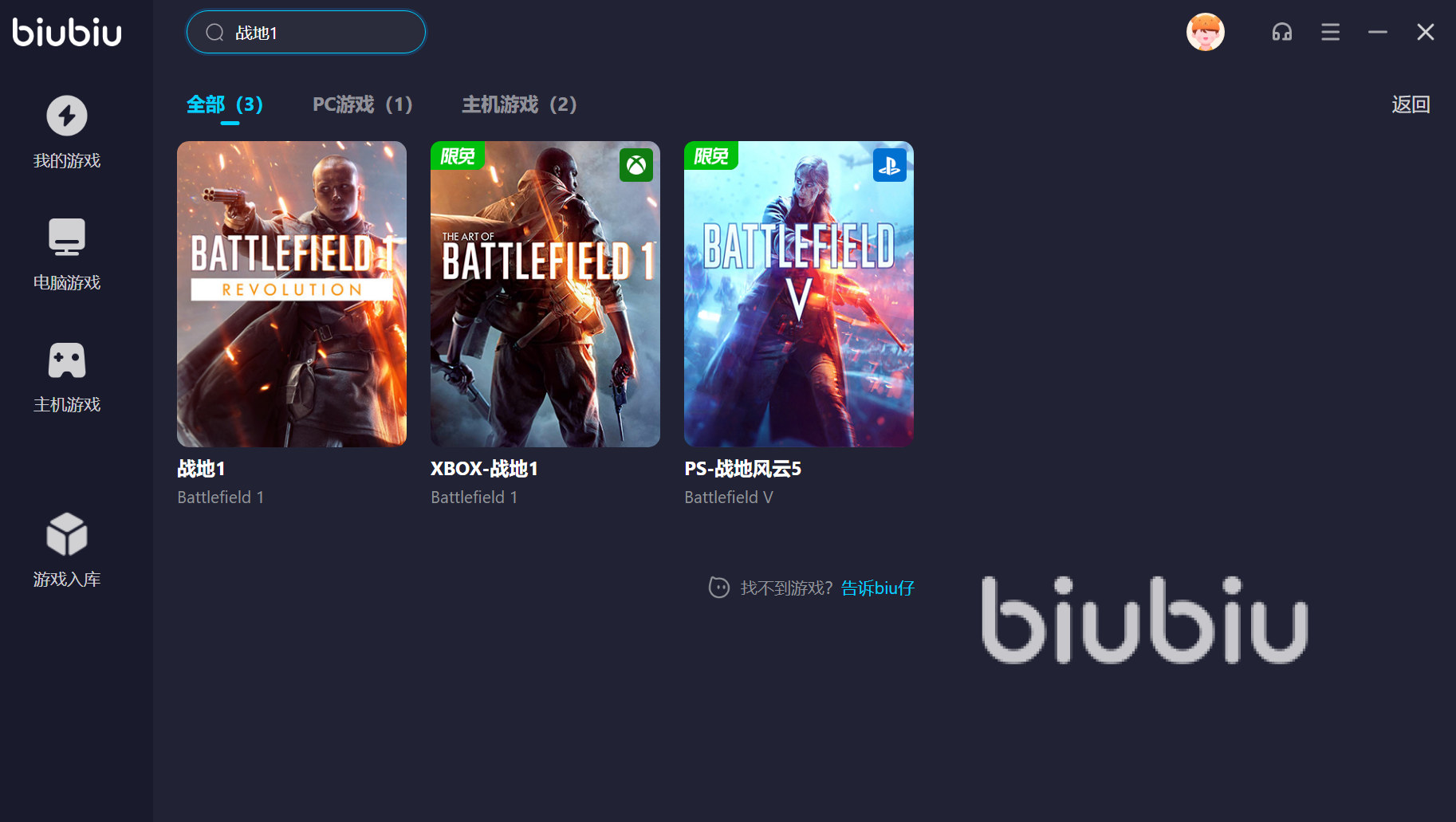Click the PlayStation badge on Battlefield V

tap(890, 165)
